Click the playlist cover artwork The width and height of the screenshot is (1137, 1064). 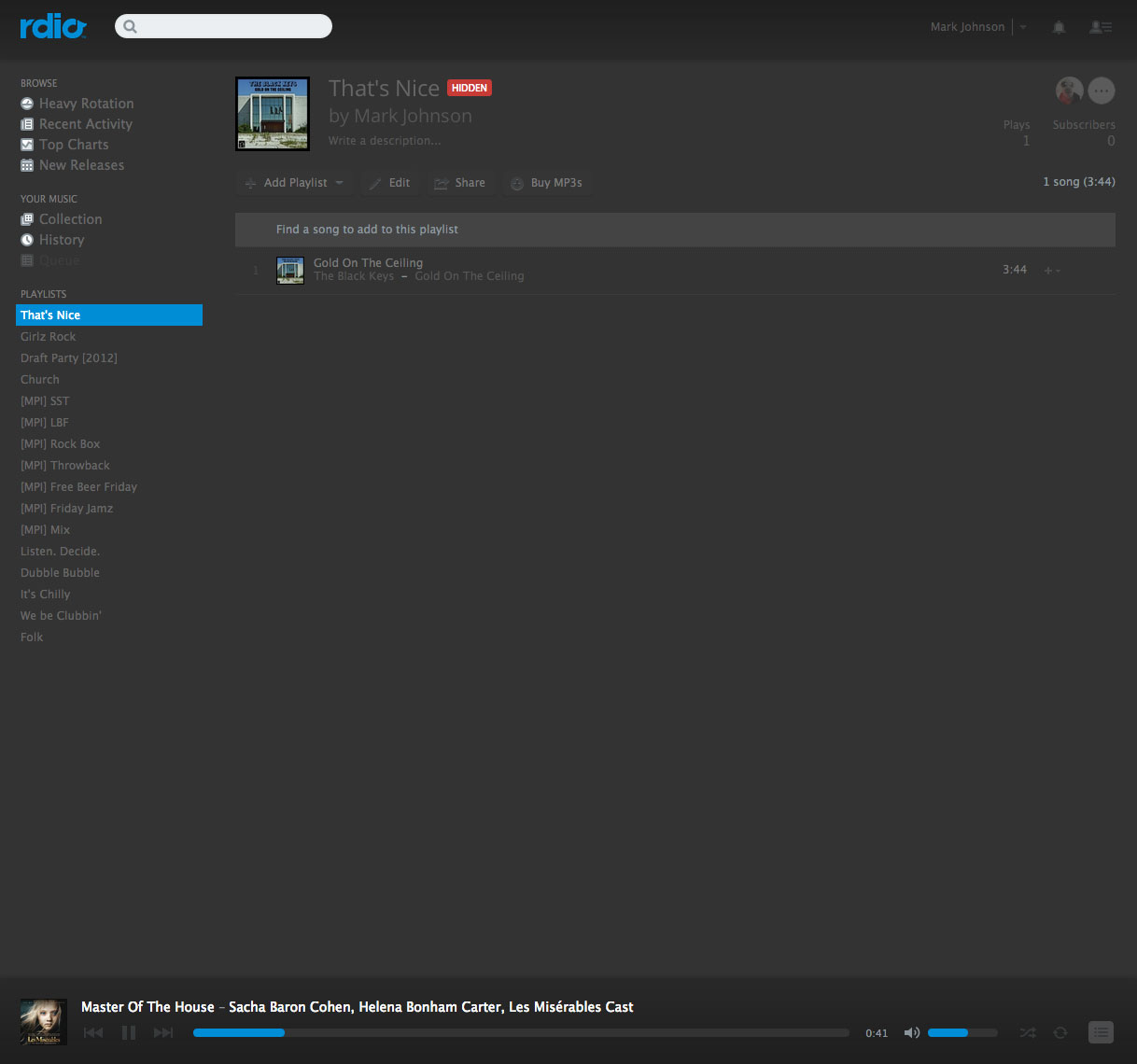coord(273,114)
